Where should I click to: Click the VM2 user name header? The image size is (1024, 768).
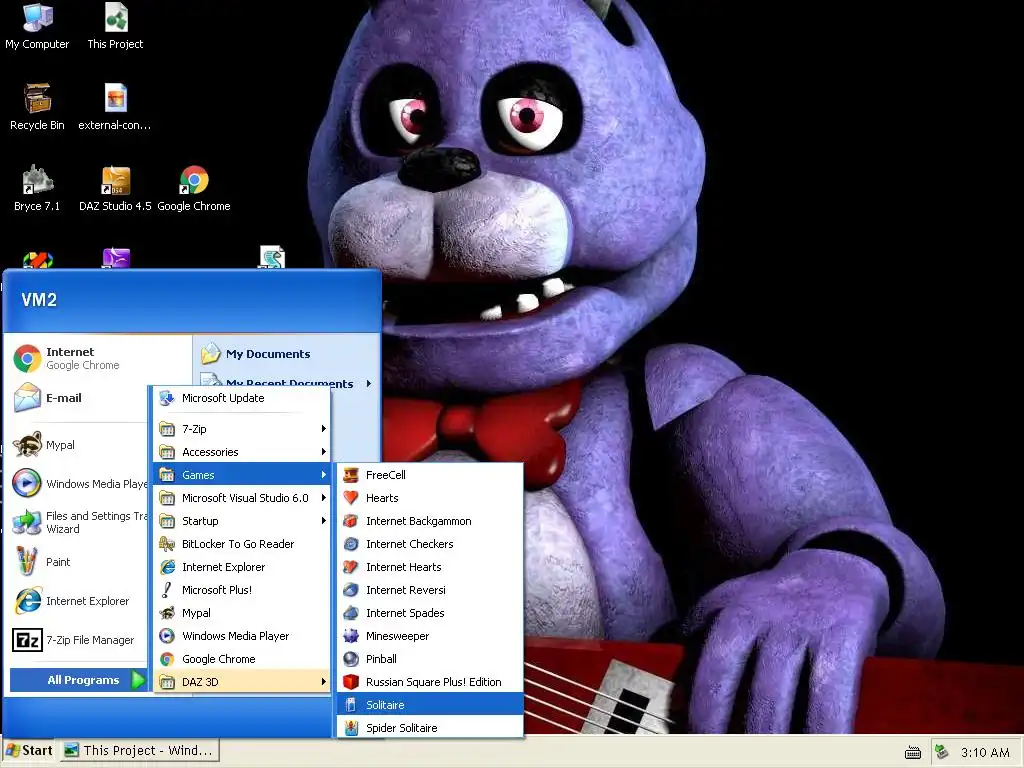coord(39,300)
